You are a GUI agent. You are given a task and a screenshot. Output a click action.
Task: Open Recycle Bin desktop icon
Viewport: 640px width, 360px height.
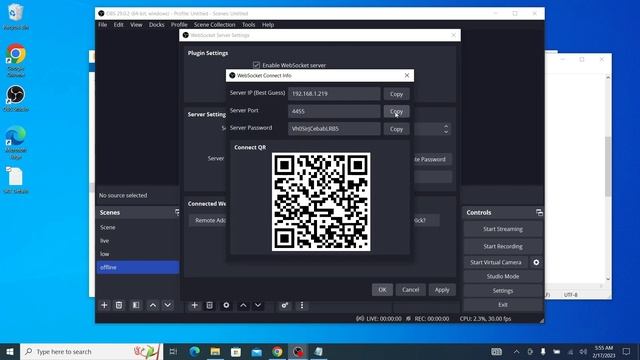(x=16, y=17)
